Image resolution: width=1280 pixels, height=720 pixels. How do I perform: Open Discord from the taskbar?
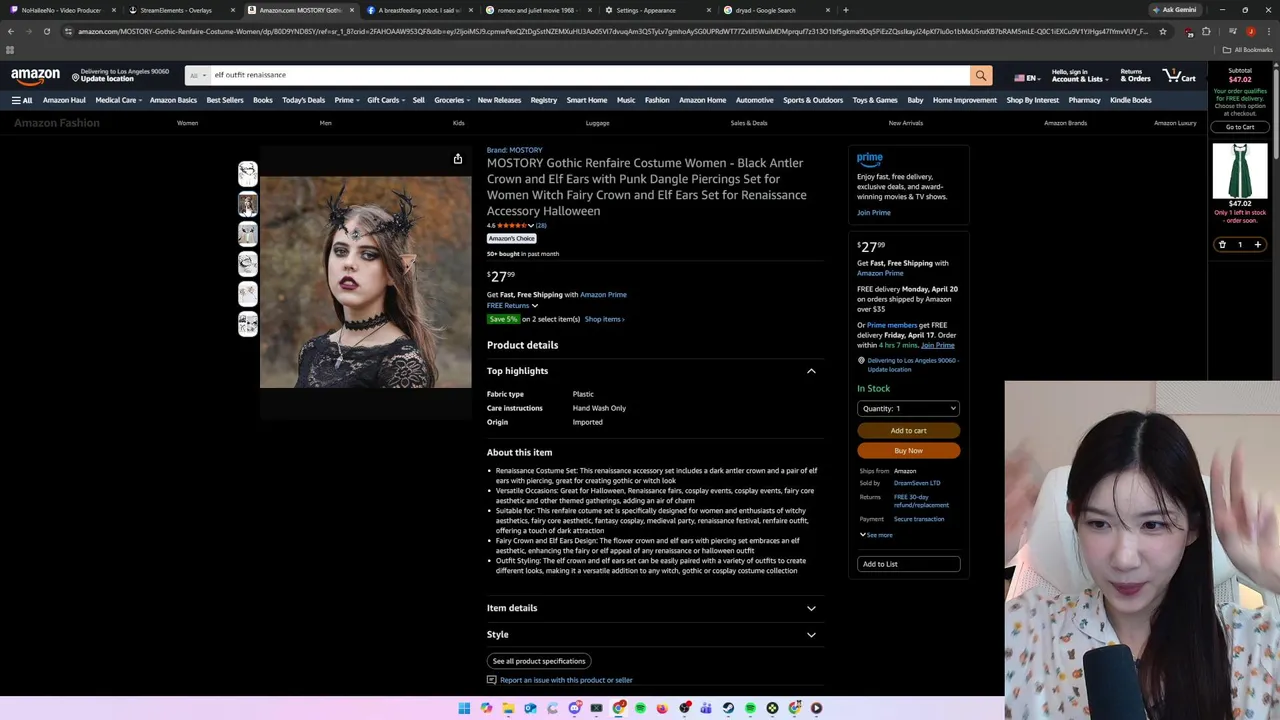[x=574, y=708]
